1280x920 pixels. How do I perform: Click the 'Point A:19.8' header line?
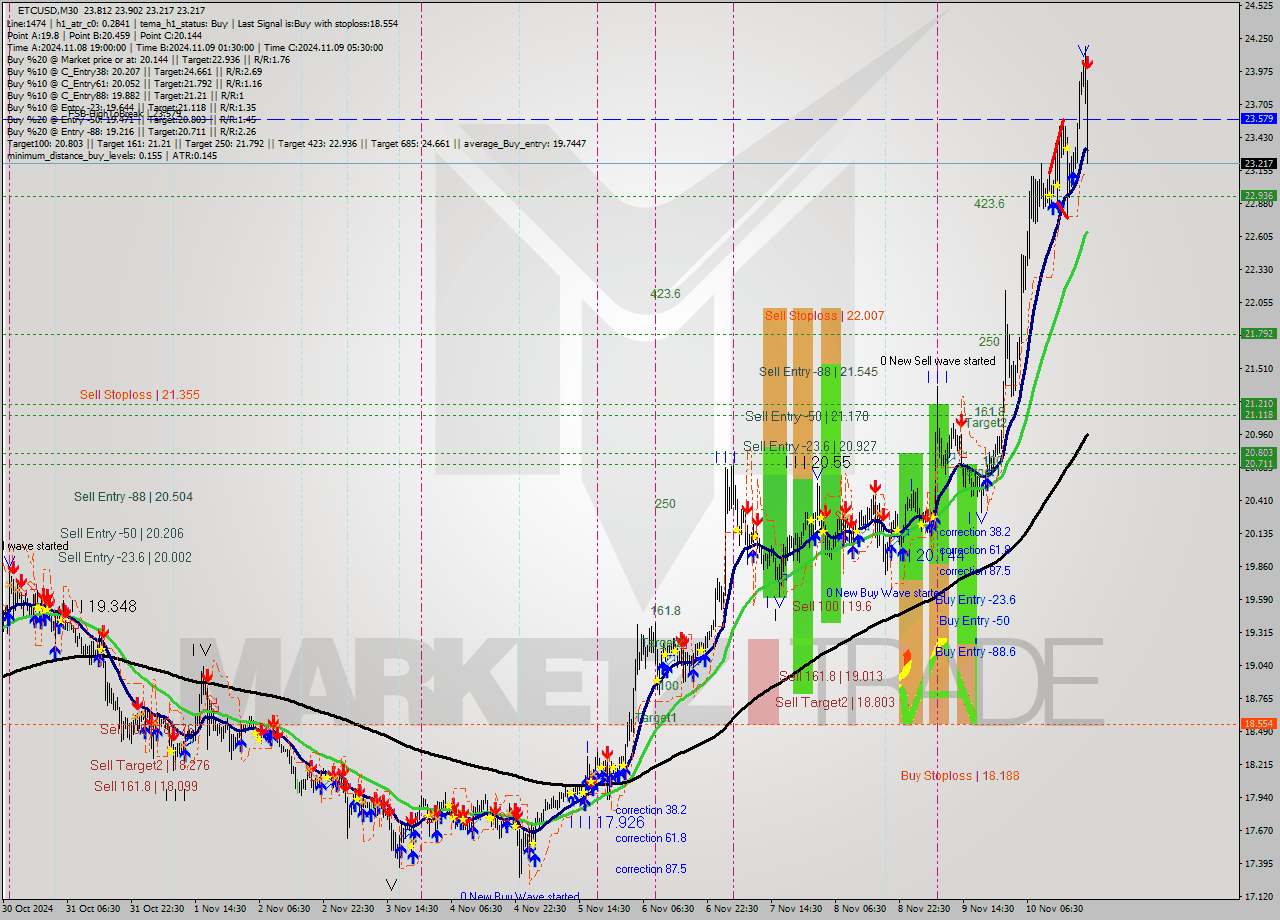pyautogui.click(x=32, y=35)
